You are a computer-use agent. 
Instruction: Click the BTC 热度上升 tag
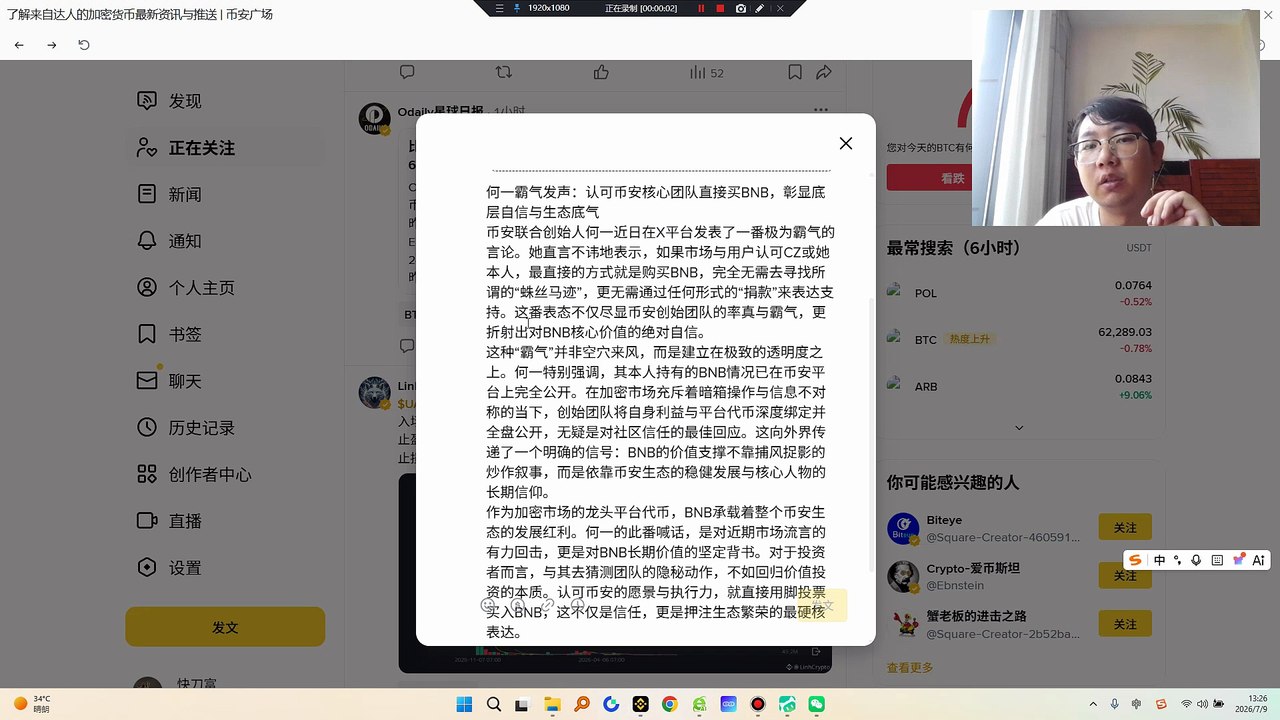click(970, 340)
